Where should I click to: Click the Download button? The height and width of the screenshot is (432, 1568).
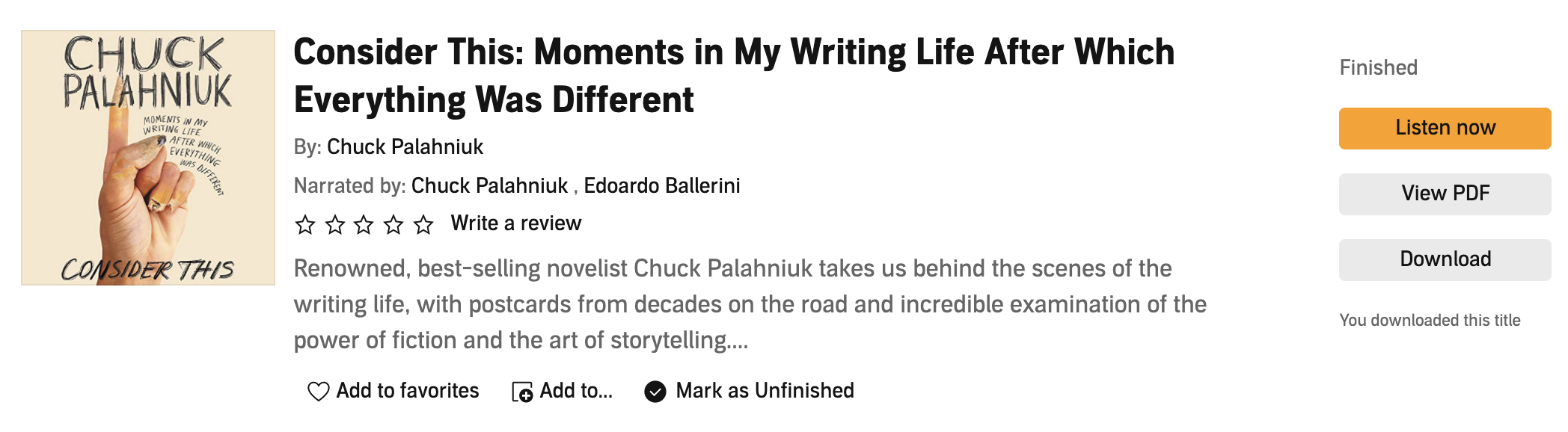point(1445,259)
